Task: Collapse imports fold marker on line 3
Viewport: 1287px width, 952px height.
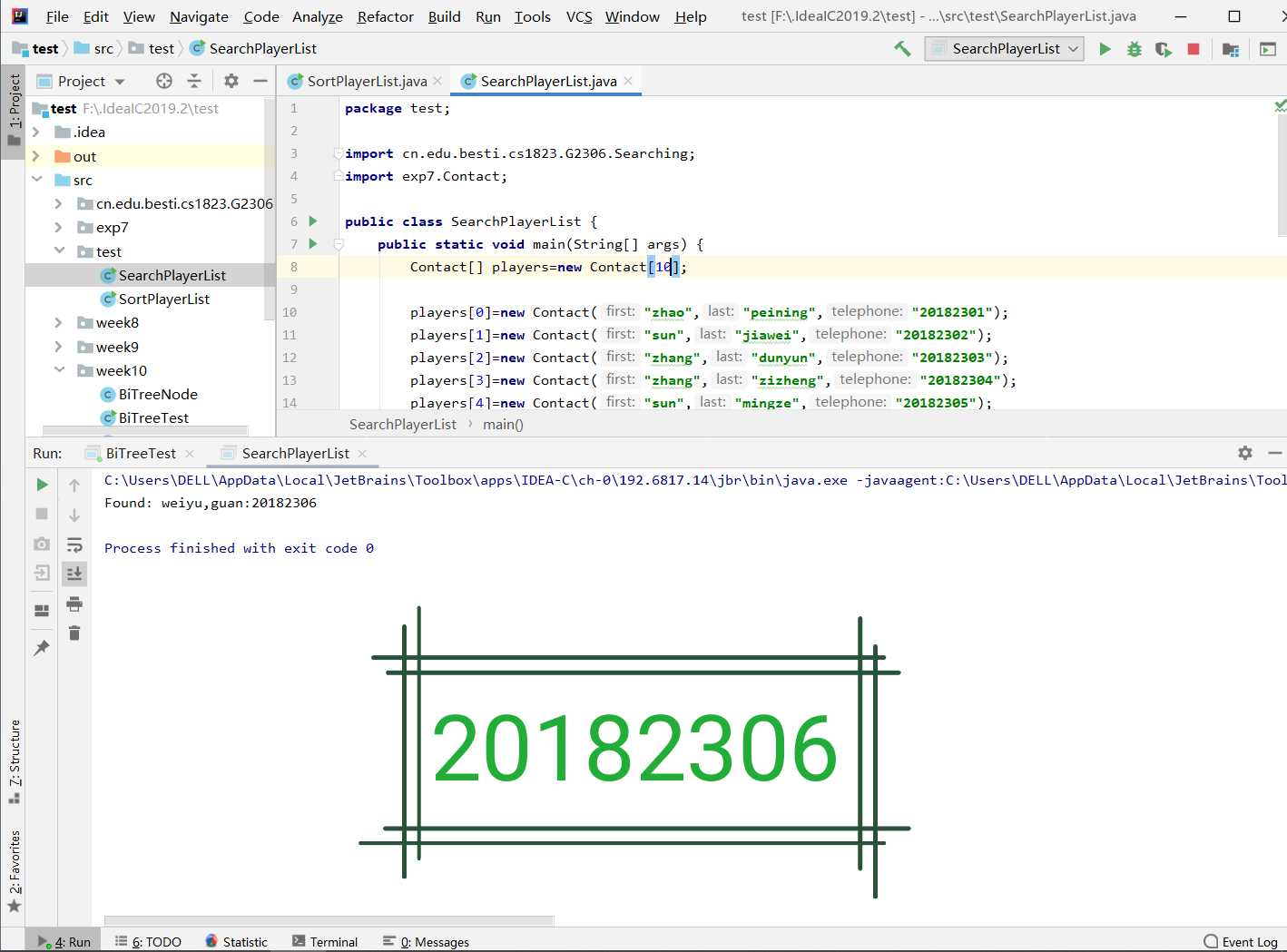Action: (x=339, y=153)
